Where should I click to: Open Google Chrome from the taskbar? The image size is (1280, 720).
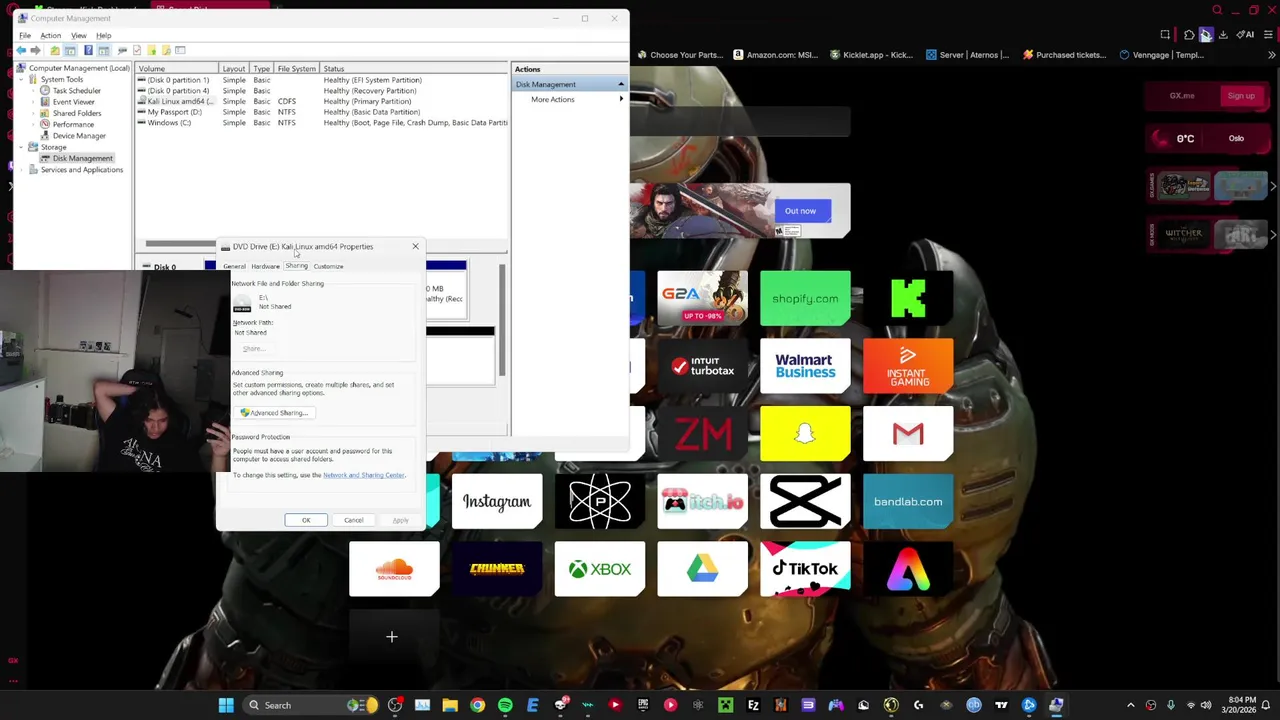(477, 705)
